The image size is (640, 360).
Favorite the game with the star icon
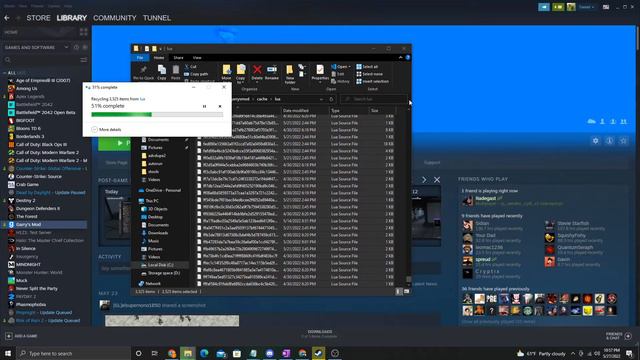623,141
